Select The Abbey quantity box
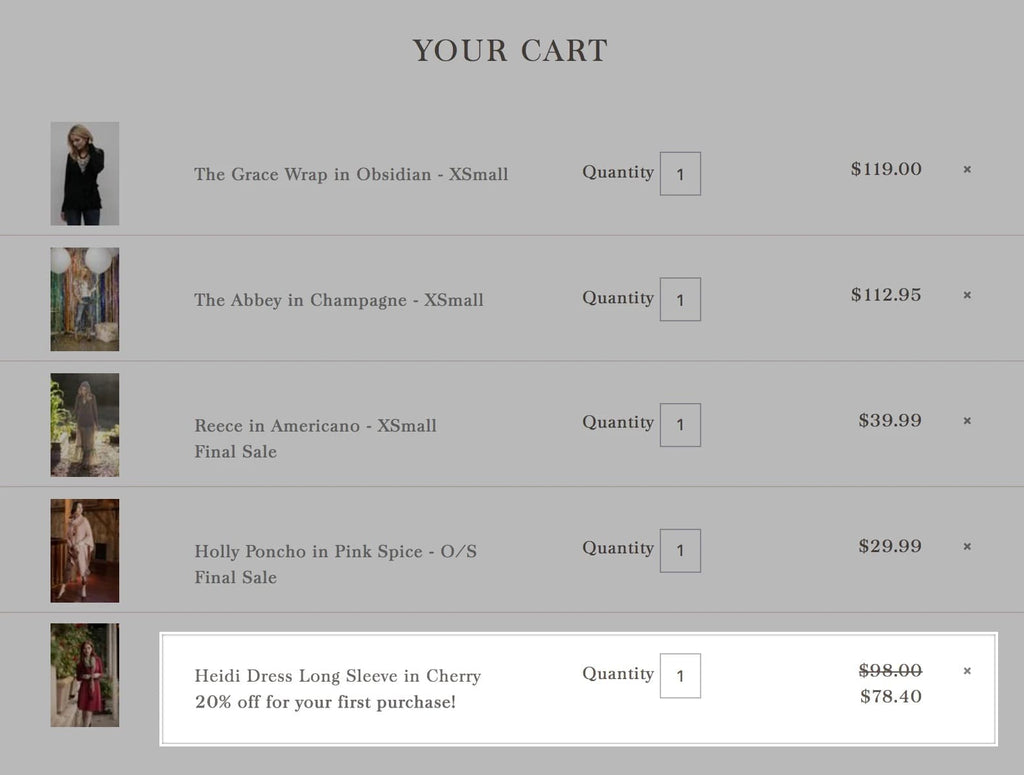Viewport: 1024px width, 775px height. tap(680, 300)
